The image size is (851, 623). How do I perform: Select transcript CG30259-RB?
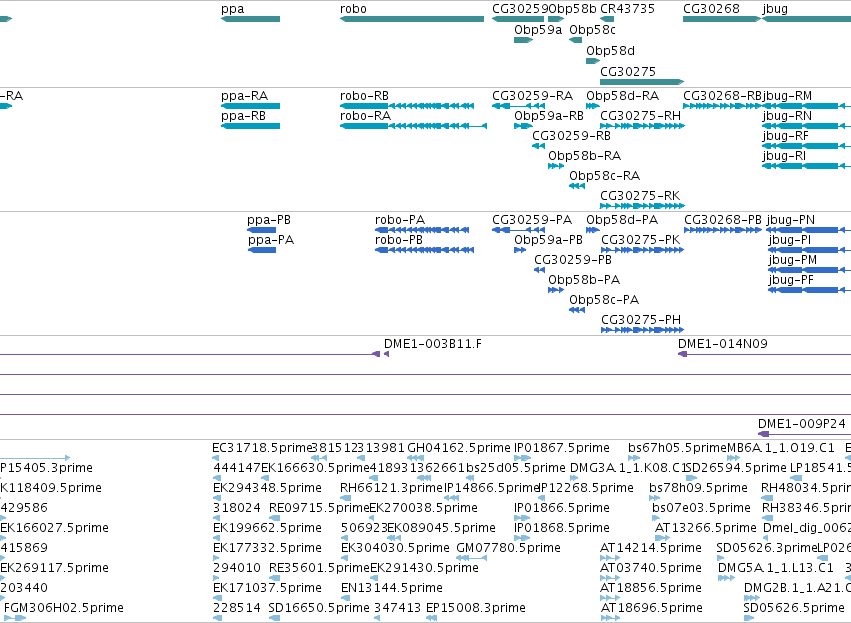[538, 146]
